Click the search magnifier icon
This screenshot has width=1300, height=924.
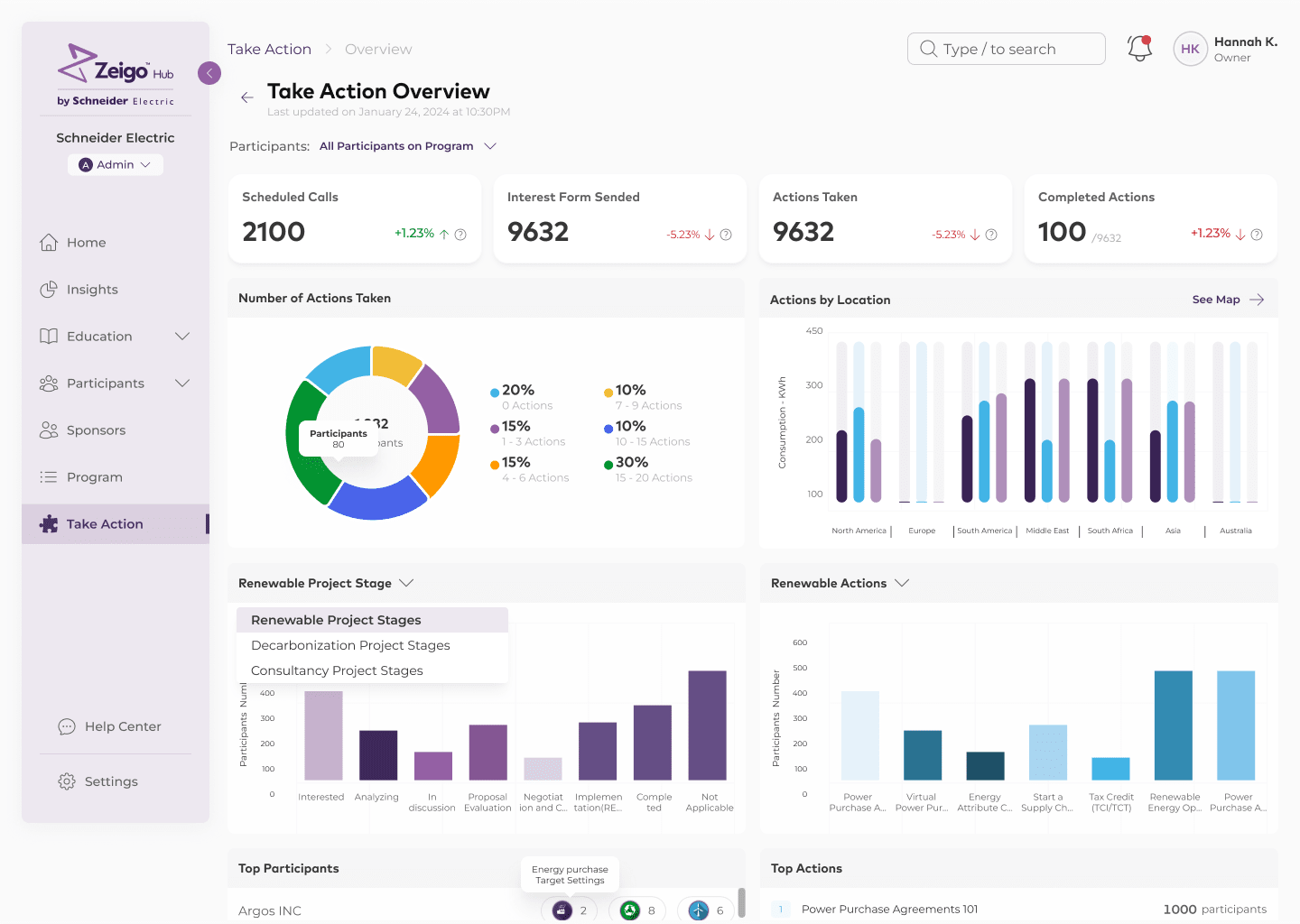point(928,49)
